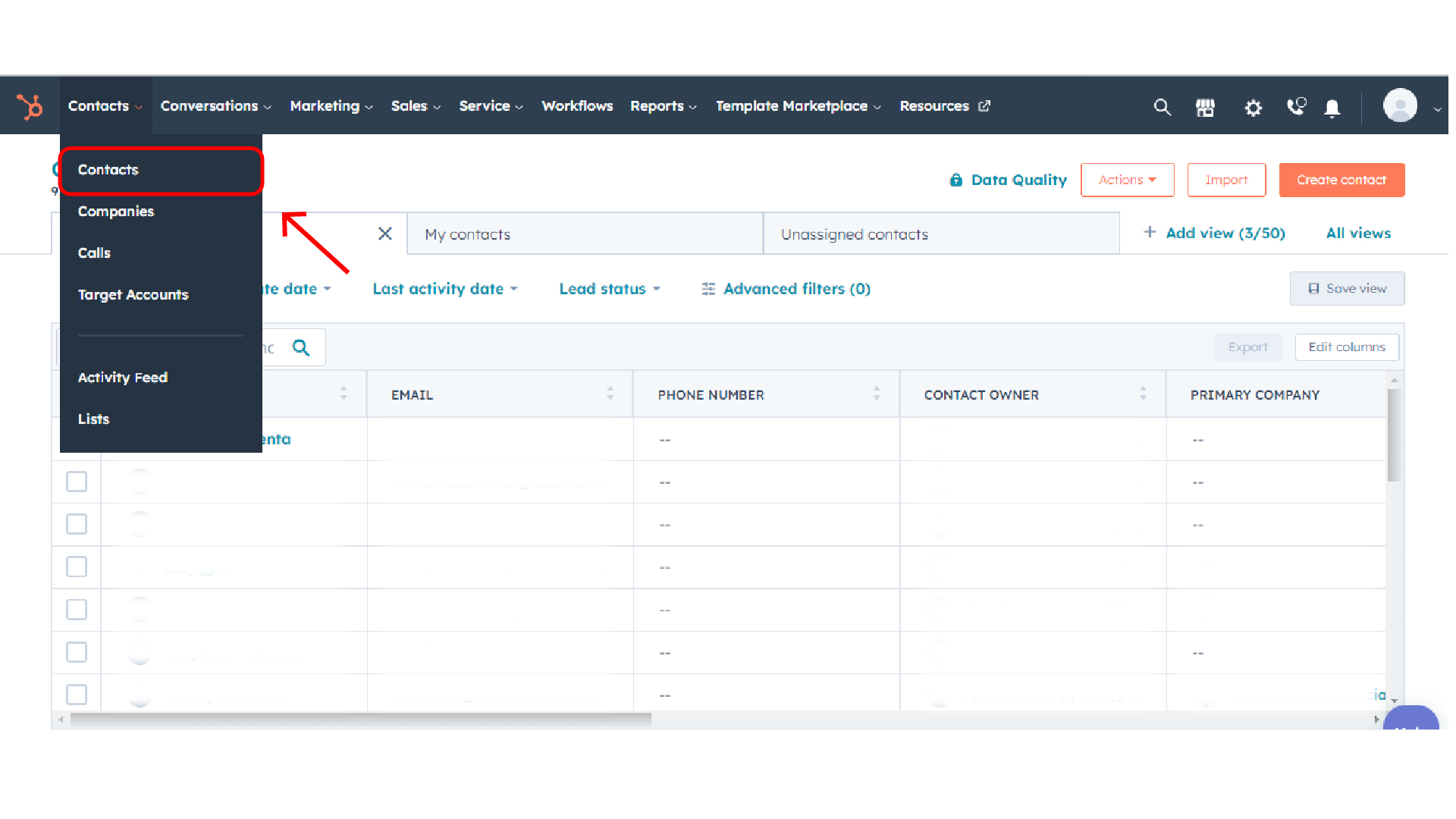Click the vertical table scrollbar thumb

tap(1393, 435)
